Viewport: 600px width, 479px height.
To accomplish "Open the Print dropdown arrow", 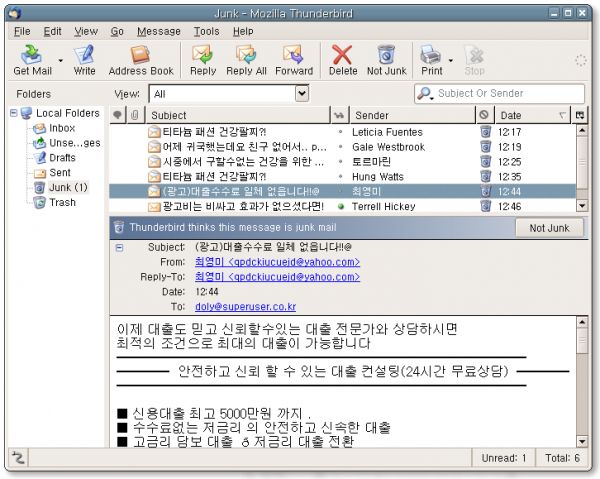I will [x=451, y=60].
